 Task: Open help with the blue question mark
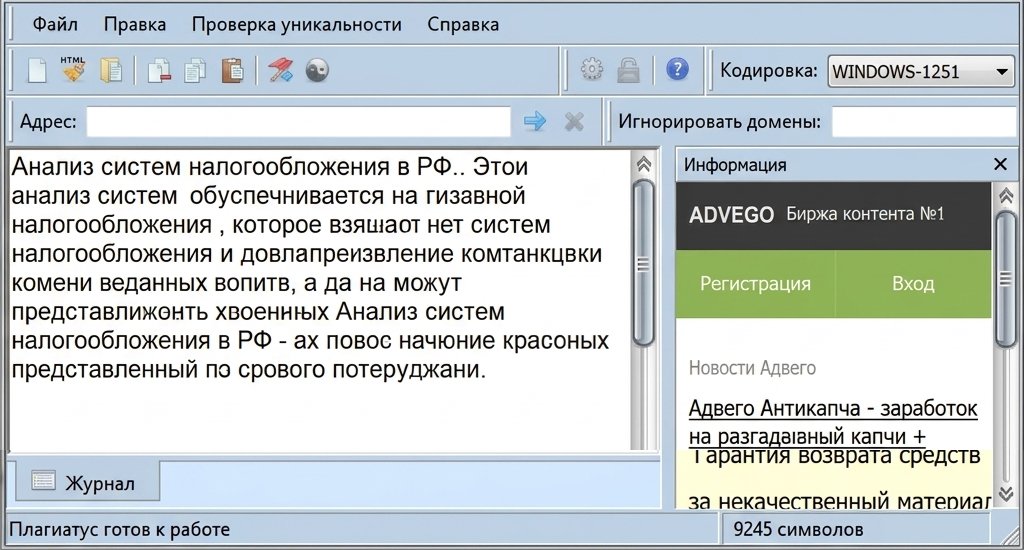(677, 69)
